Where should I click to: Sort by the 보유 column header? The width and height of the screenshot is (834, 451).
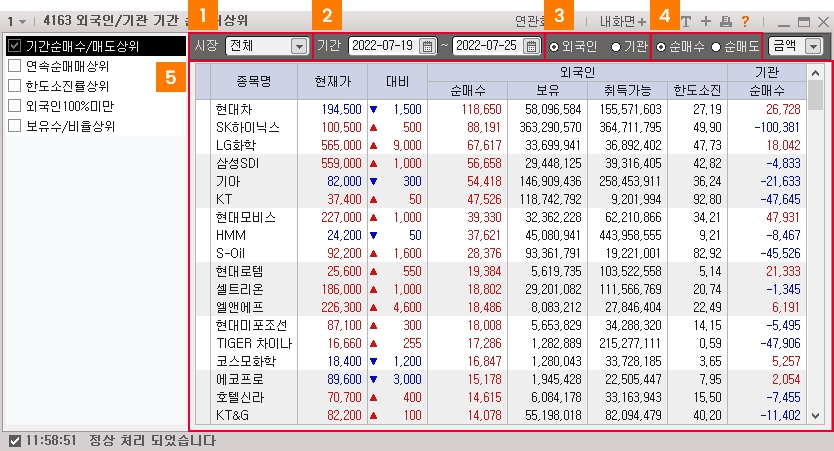click(547, 90)
